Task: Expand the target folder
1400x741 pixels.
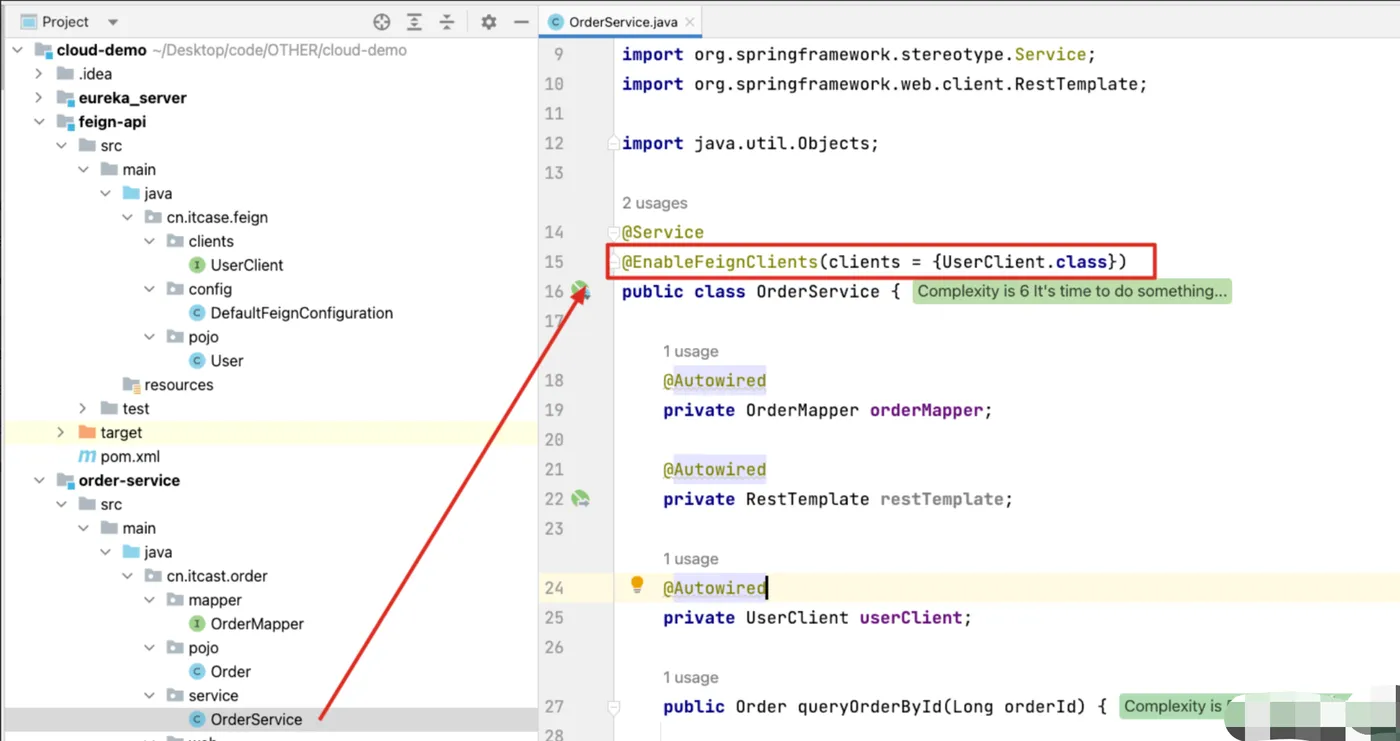Action: point(61,432)
